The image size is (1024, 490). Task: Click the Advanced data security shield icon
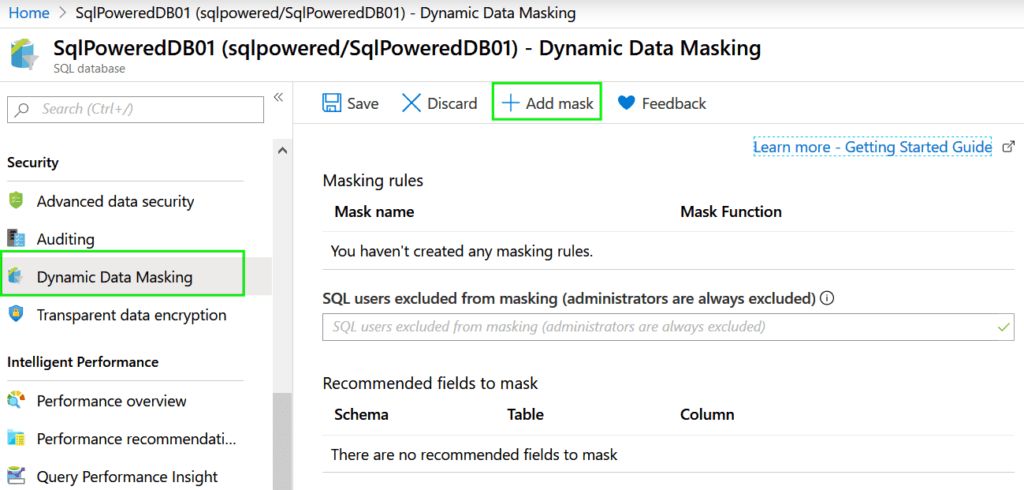[16, 201]
